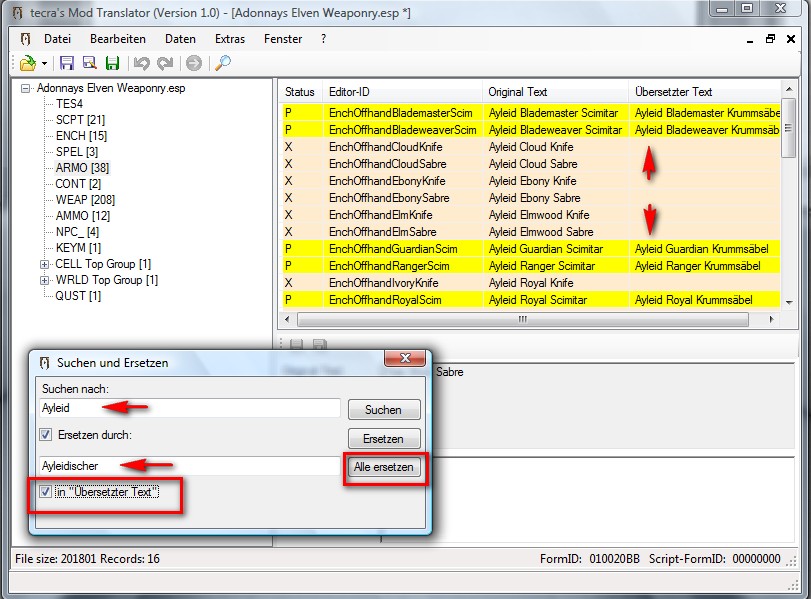The width and height of the screenshot is (811, 599).
Task: Open the Extras menu
Action: pyautogui.click(x=230, y=39)
